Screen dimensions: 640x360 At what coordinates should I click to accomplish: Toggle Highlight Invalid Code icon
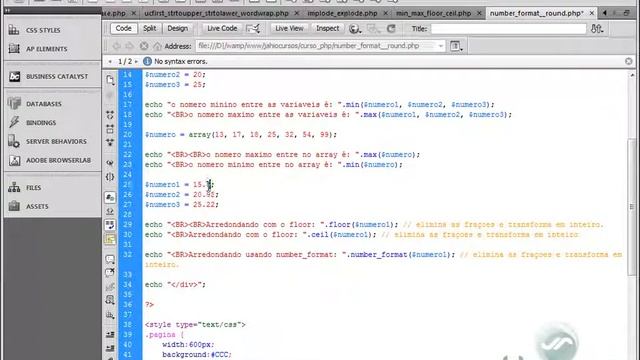[x=110, y=211]
